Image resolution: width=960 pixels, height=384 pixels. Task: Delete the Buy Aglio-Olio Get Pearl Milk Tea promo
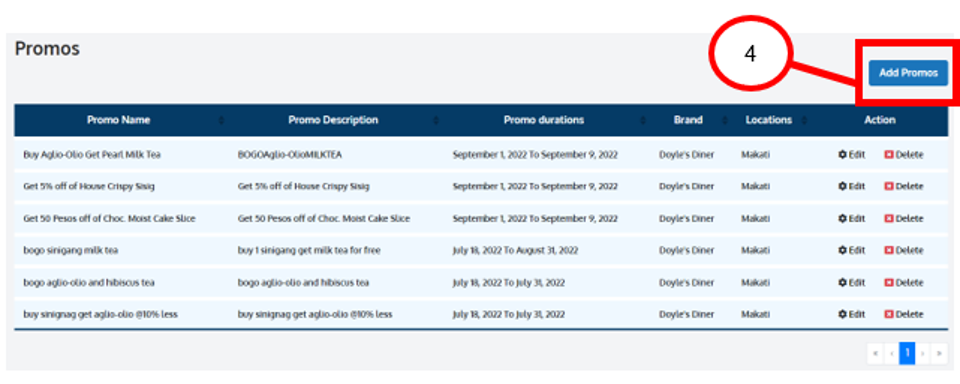pos(903,155)
